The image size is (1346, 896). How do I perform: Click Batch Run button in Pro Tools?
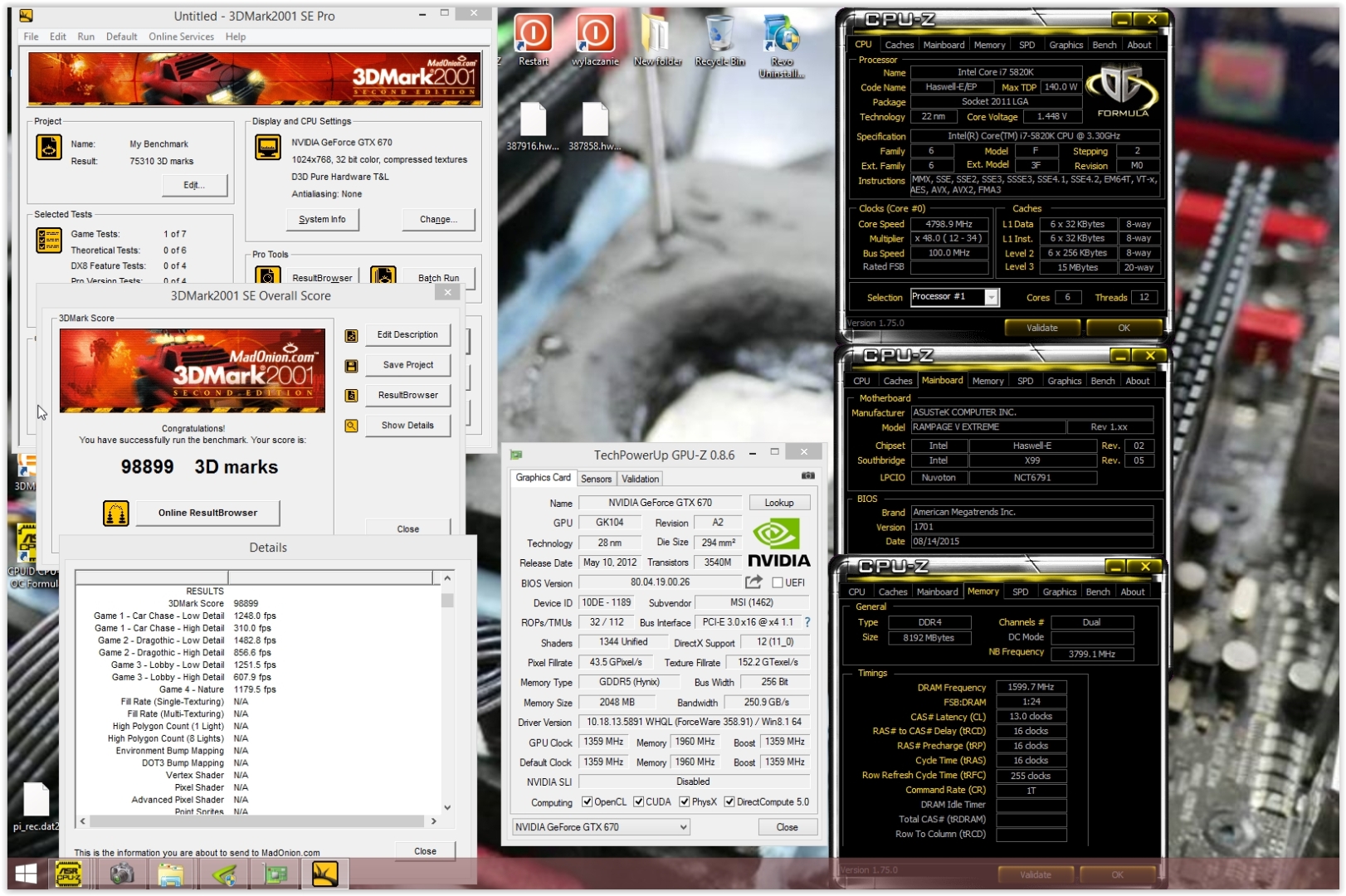(x=439, y=278)
